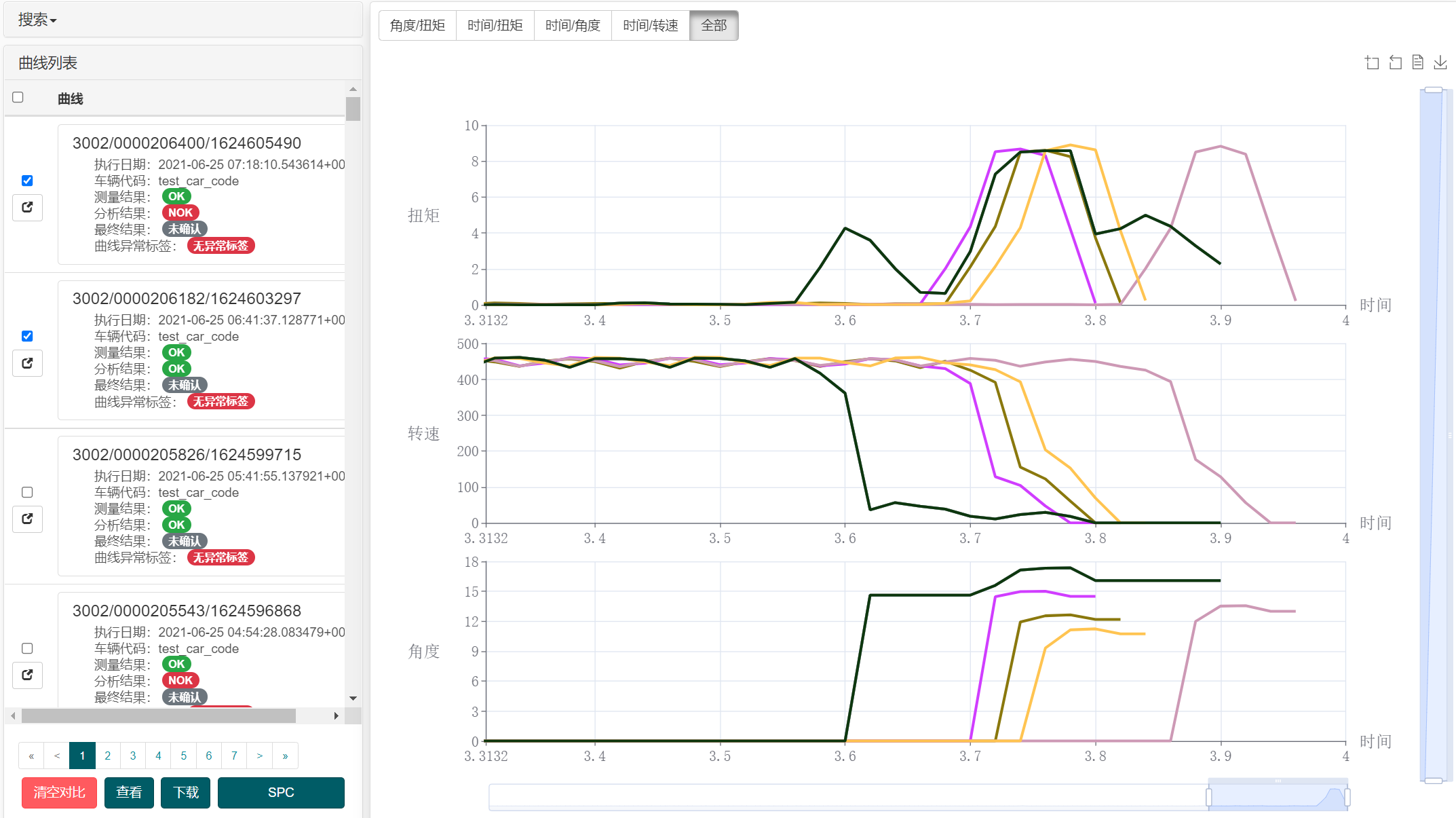Select the 全部 tab

tap(714, 26)
